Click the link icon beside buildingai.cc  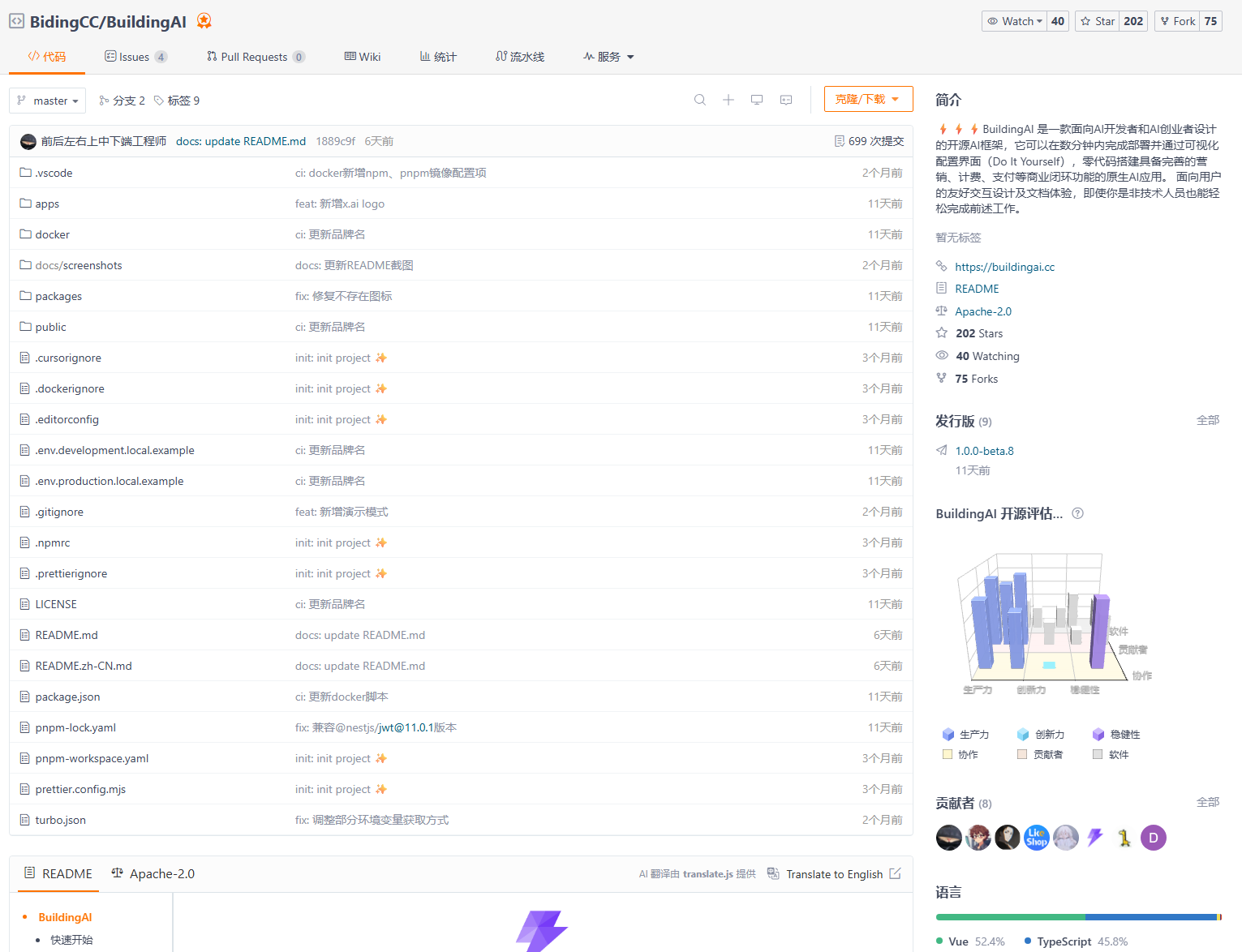click(942, 266)
